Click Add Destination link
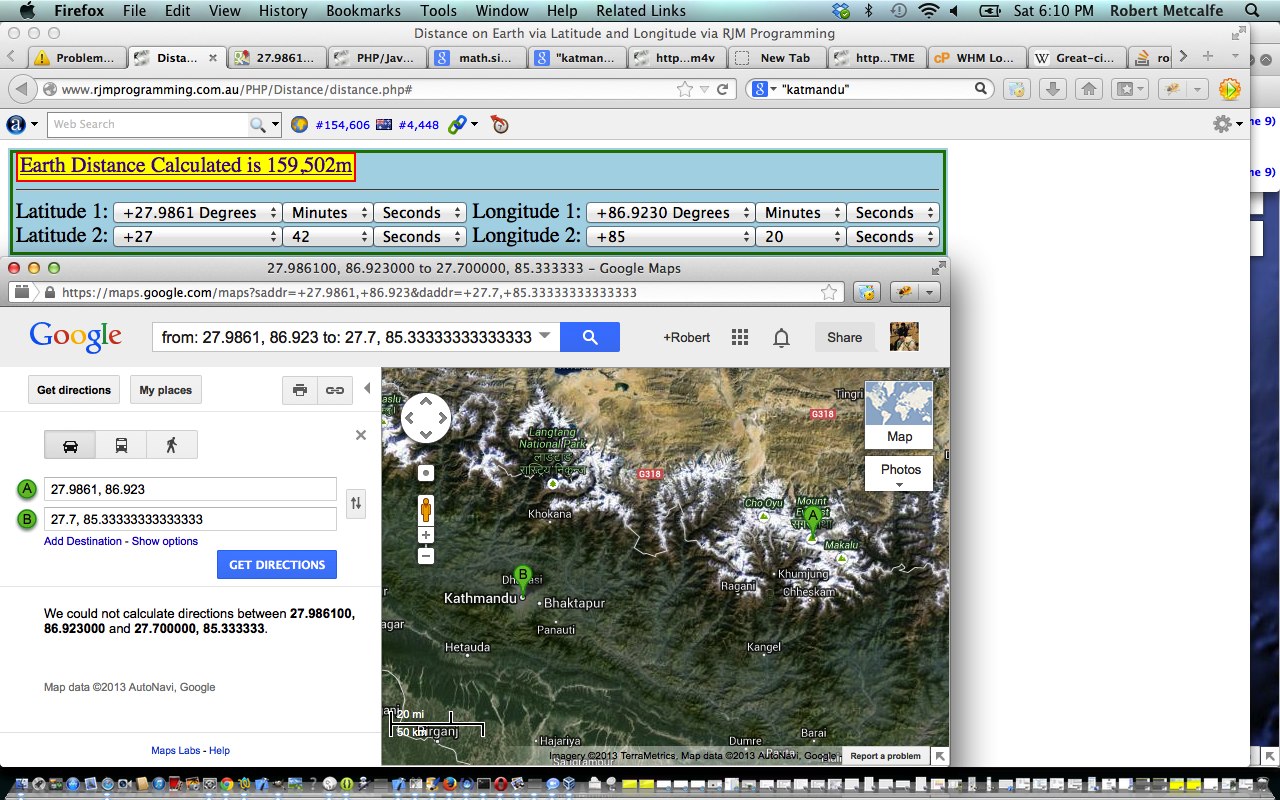This screenshot has height=800, width=1280. [83, 541]
